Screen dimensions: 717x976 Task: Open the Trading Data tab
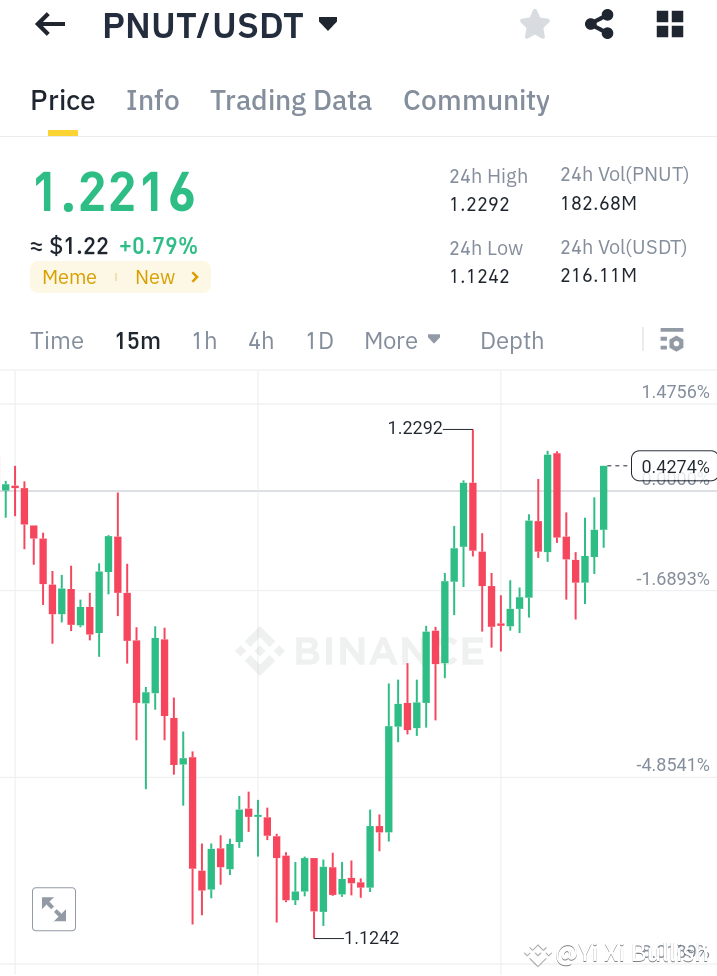(x=290, y=100)
